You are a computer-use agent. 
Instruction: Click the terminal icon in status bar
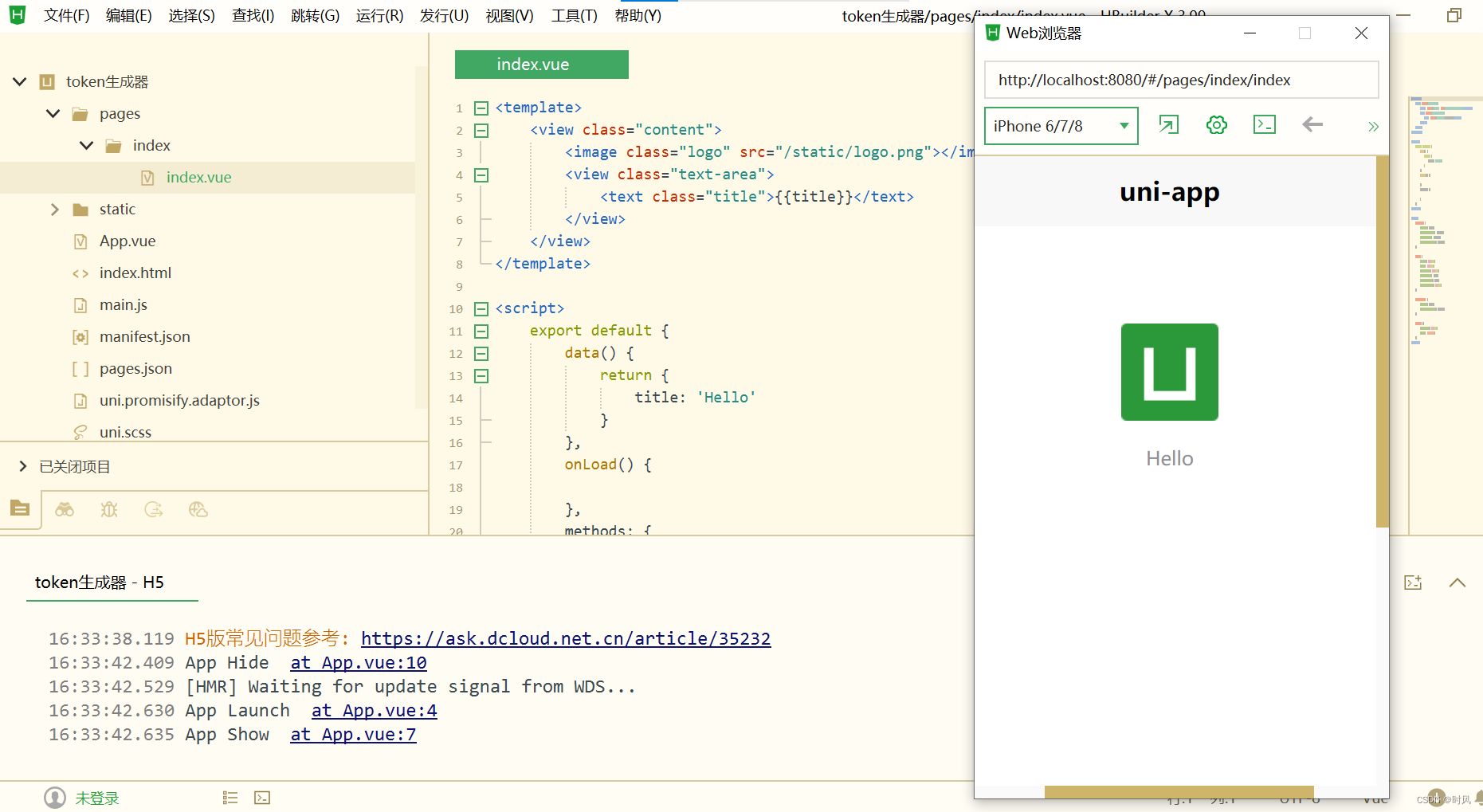[x=262, y=798]
